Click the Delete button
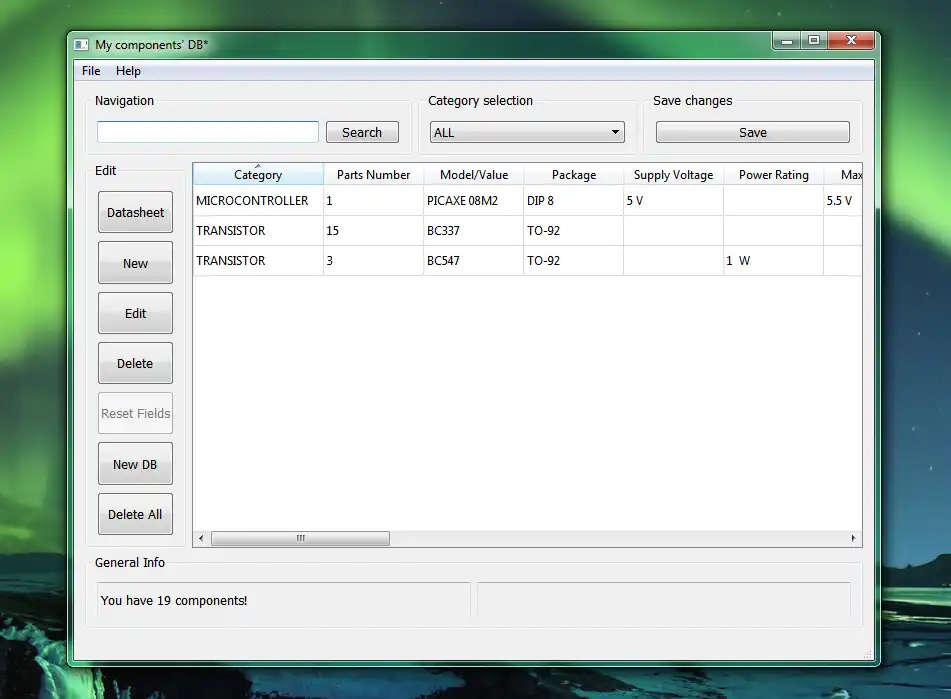The height and width of the screenshot is (699, 951). point(135,363)
